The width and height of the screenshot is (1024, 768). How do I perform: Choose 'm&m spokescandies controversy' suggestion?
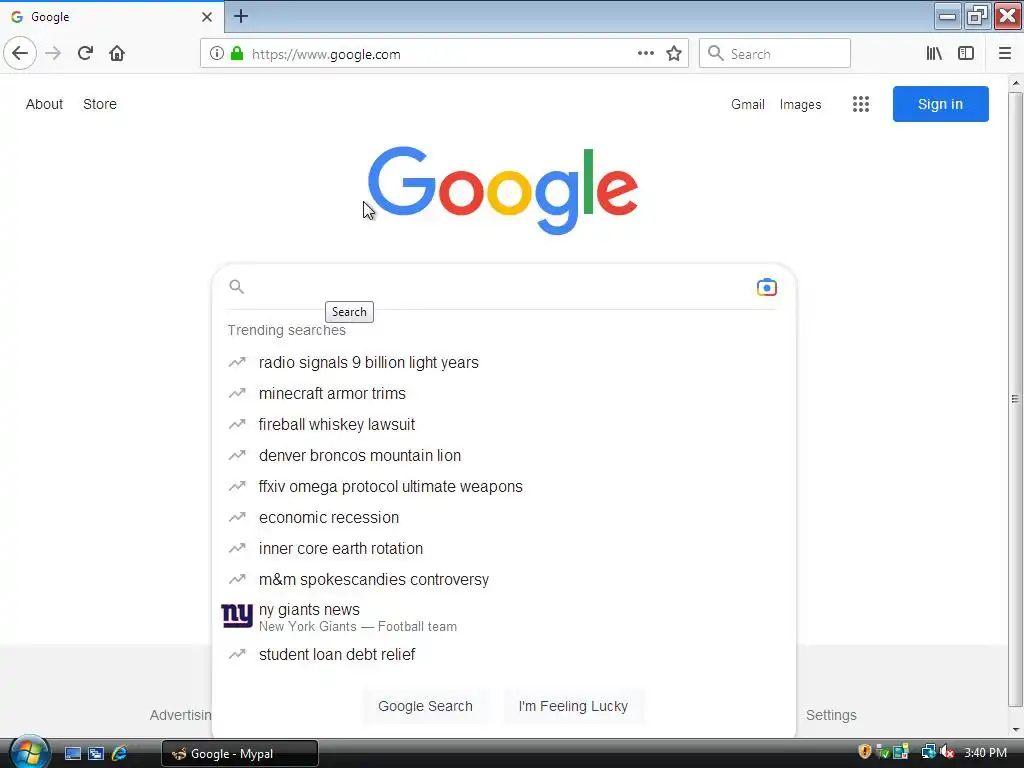pos(503,579)
